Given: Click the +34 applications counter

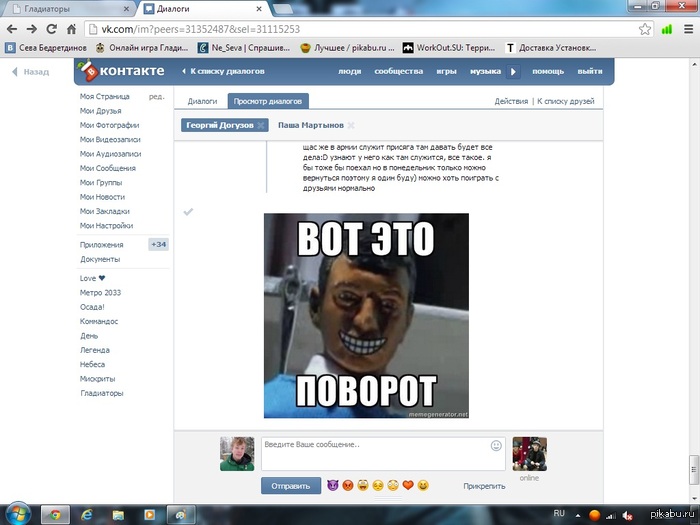Looking at the screenshot, I should [158, 245].
